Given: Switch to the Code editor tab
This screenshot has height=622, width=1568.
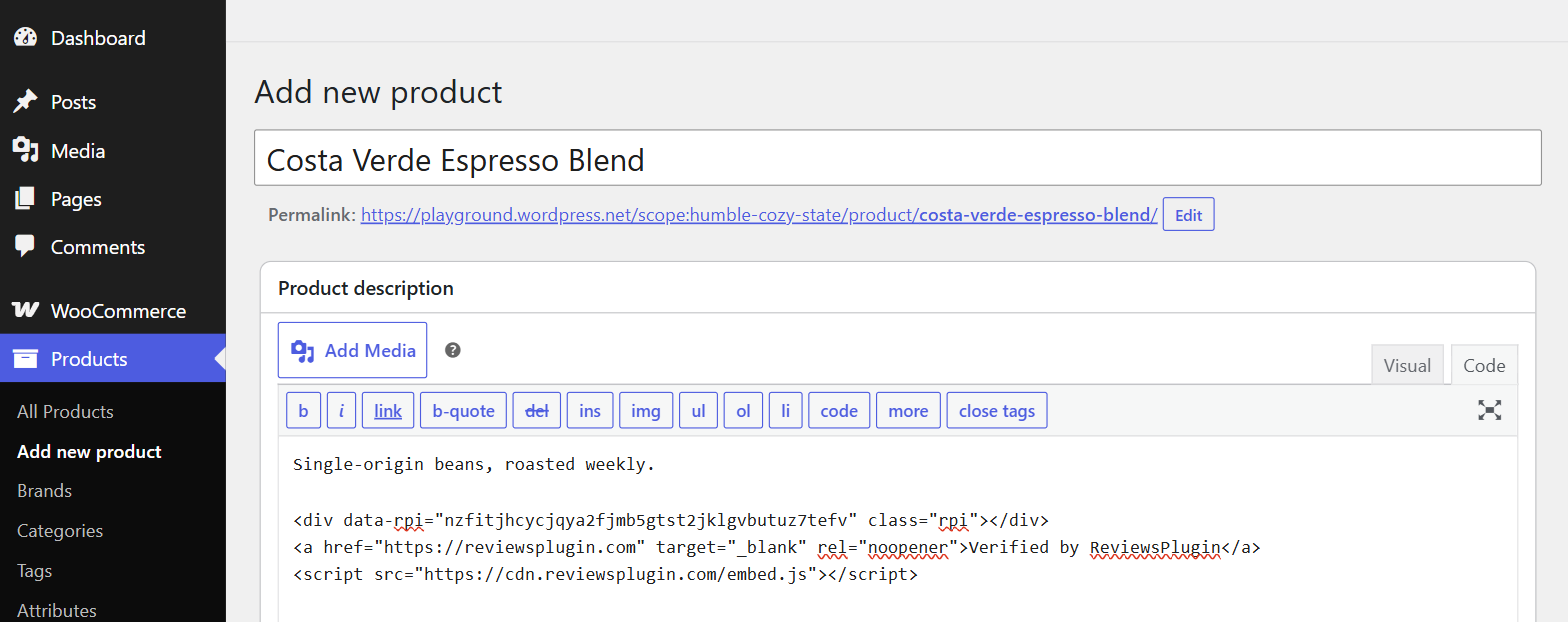Looking at the screenshot, I should 1484,365.
